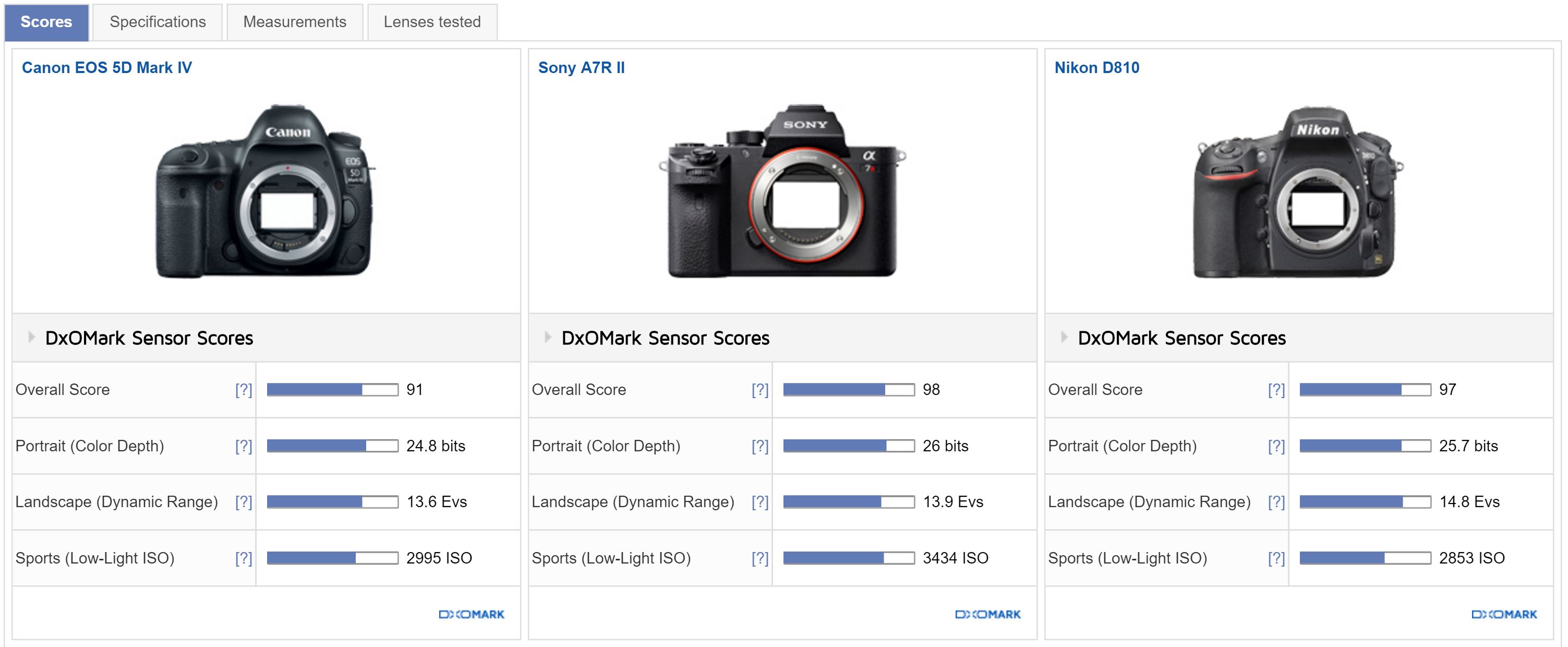
Task: Click DxOMark logo under Canon column
Action: [x=471, y=614]
